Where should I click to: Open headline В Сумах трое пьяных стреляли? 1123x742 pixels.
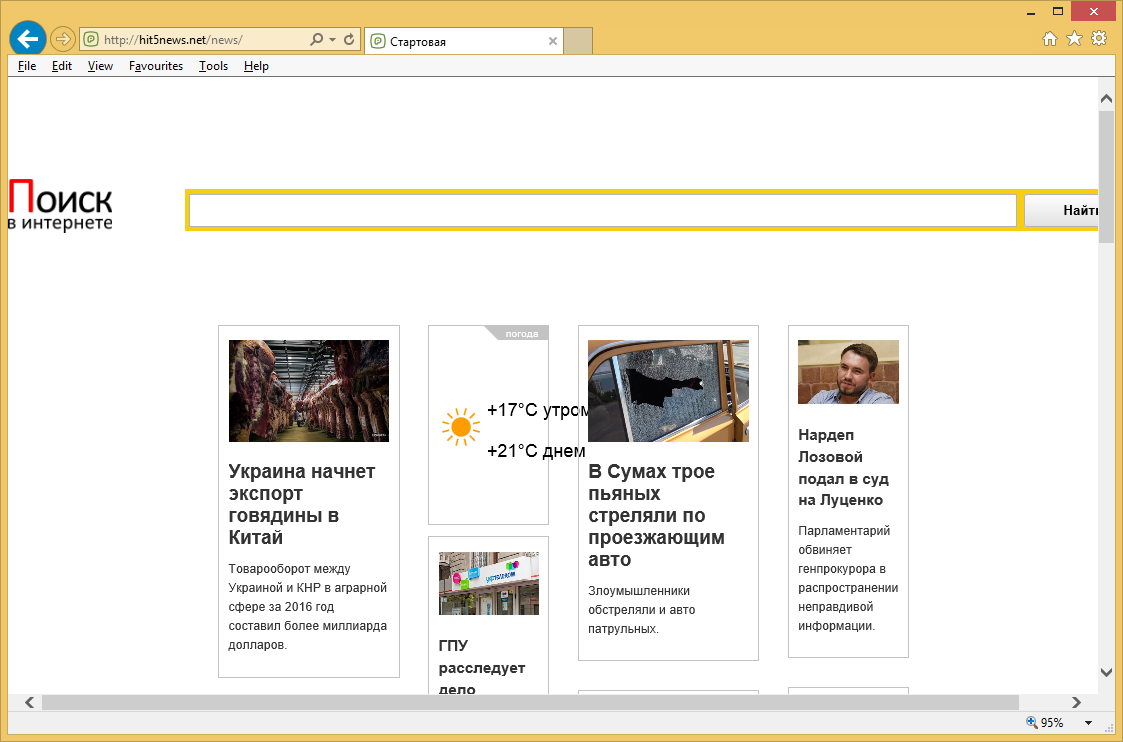coord(656,515)
